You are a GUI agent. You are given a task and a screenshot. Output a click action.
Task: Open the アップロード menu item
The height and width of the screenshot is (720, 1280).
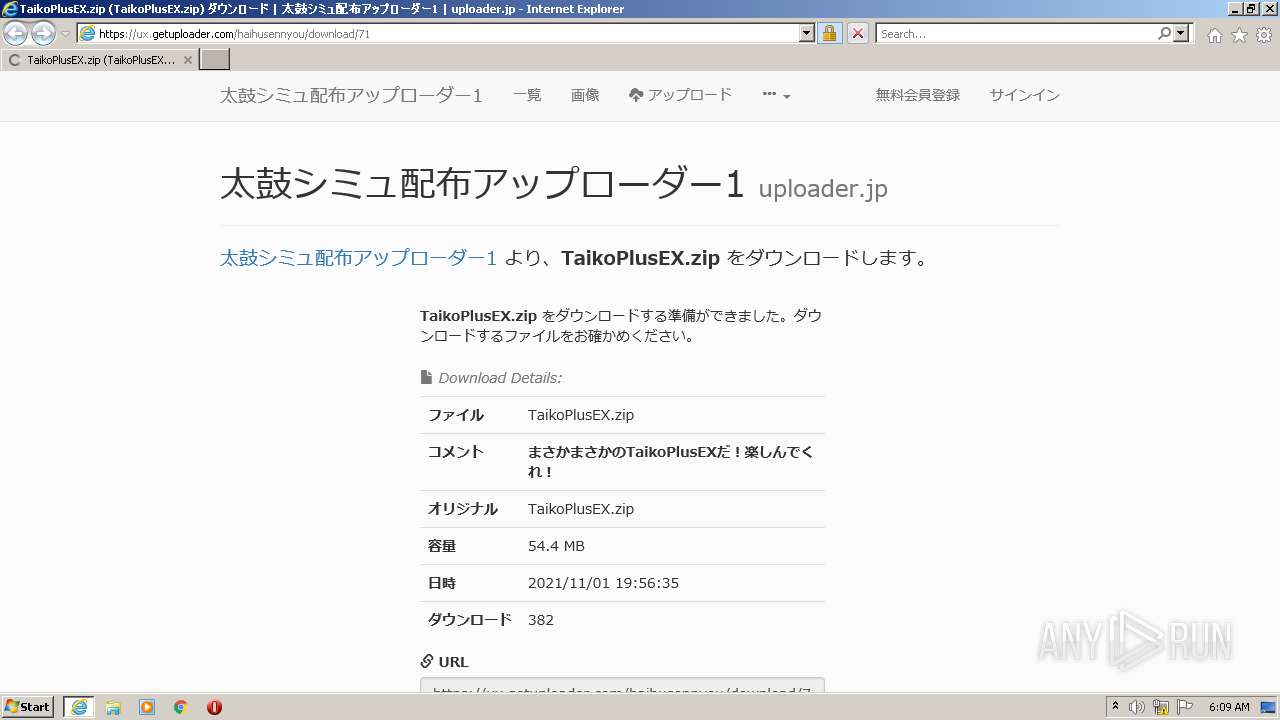(680, 95)
